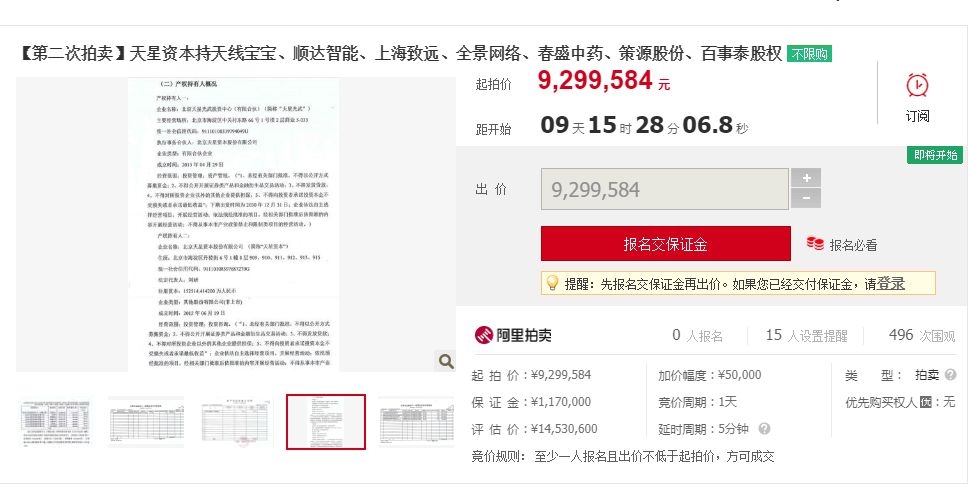Select the third thumbnail with red stamp

pyautogui.click(x=236, y=422)
